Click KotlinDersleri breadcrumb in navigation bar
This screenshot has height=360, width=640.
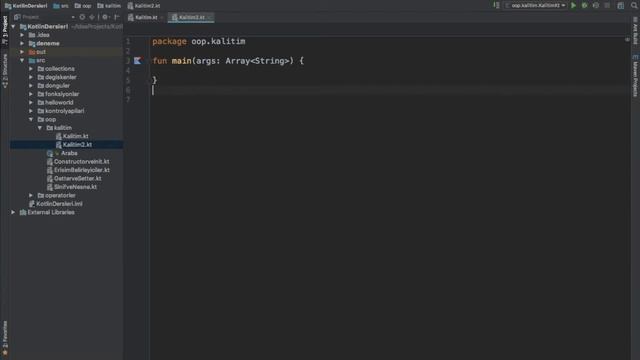pyautogui.click(x=26, y=6)
